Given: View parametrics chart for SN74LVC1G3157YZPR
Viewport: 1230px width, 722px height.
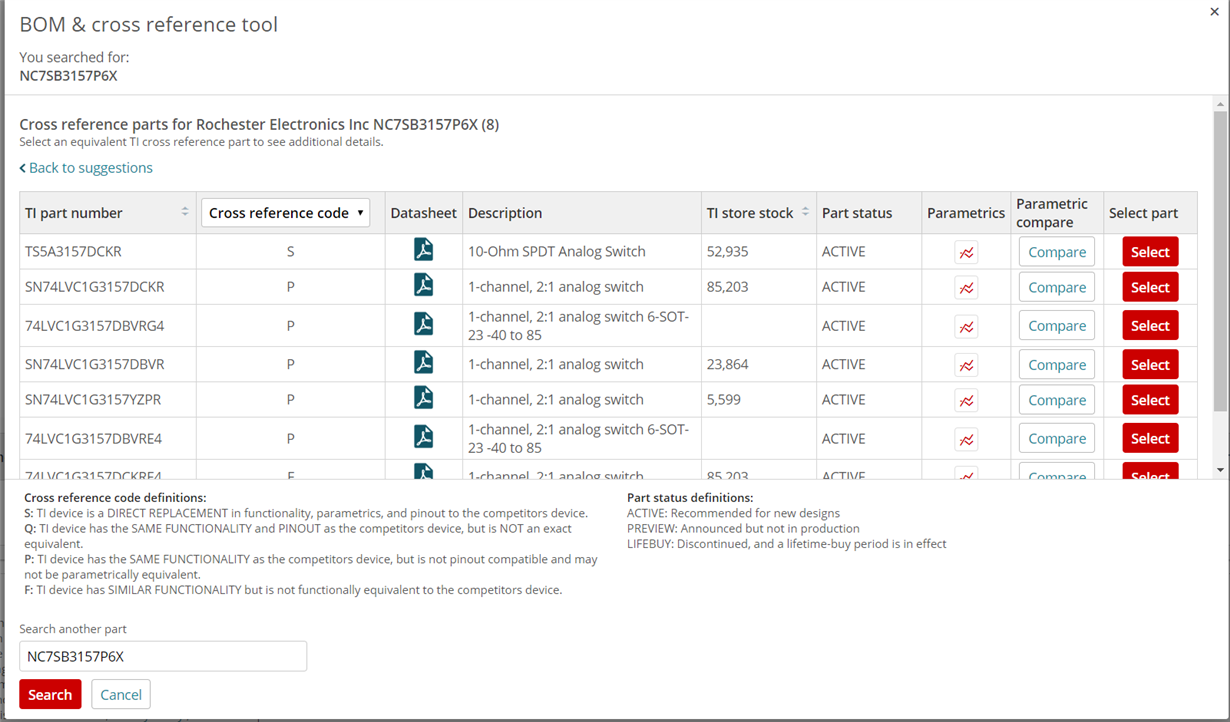Looking at the screenshot, I should click(966, 400).
